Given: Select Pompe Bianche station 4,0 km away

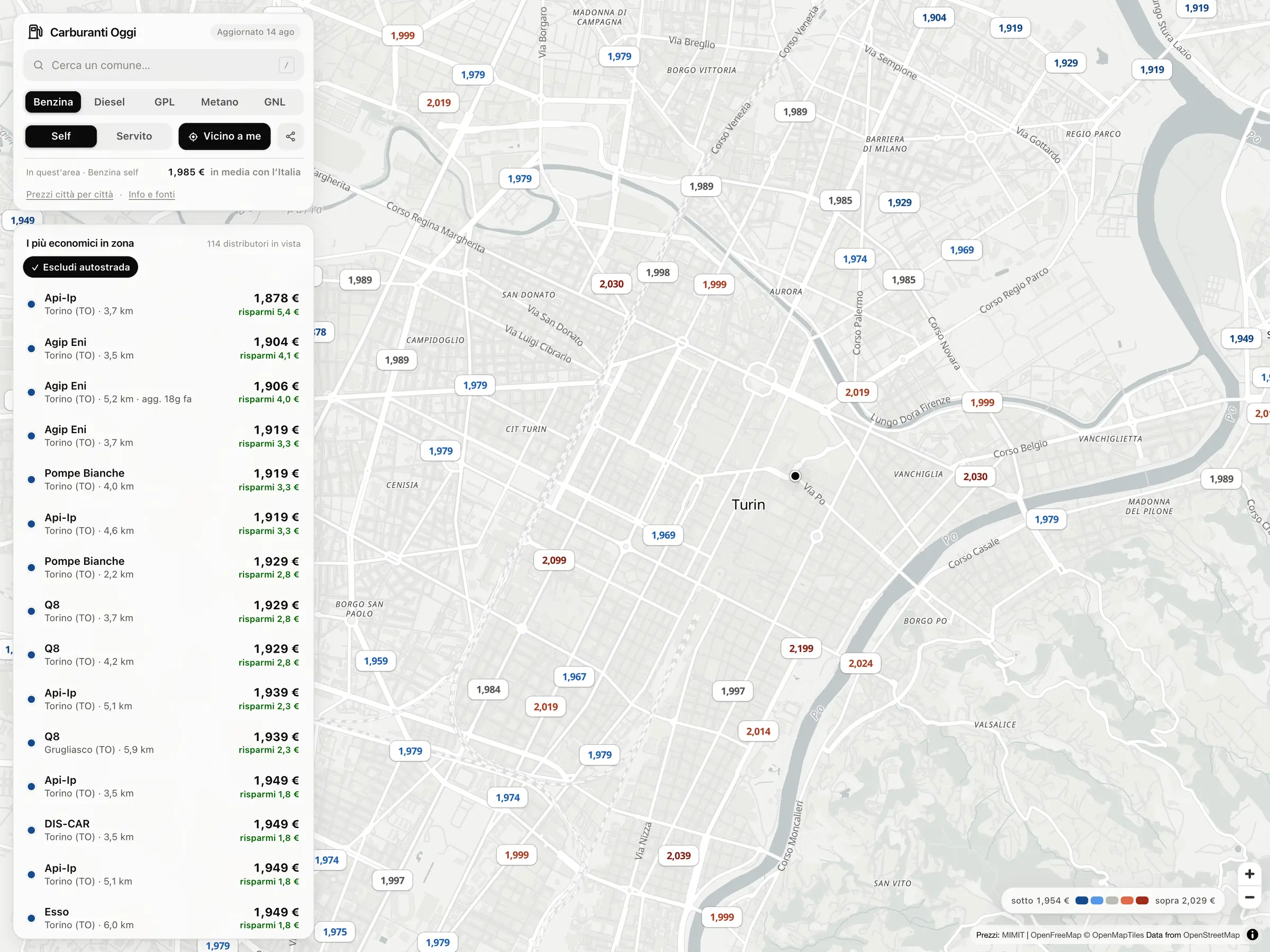Looking at the screenshot, I should [164, 480].
